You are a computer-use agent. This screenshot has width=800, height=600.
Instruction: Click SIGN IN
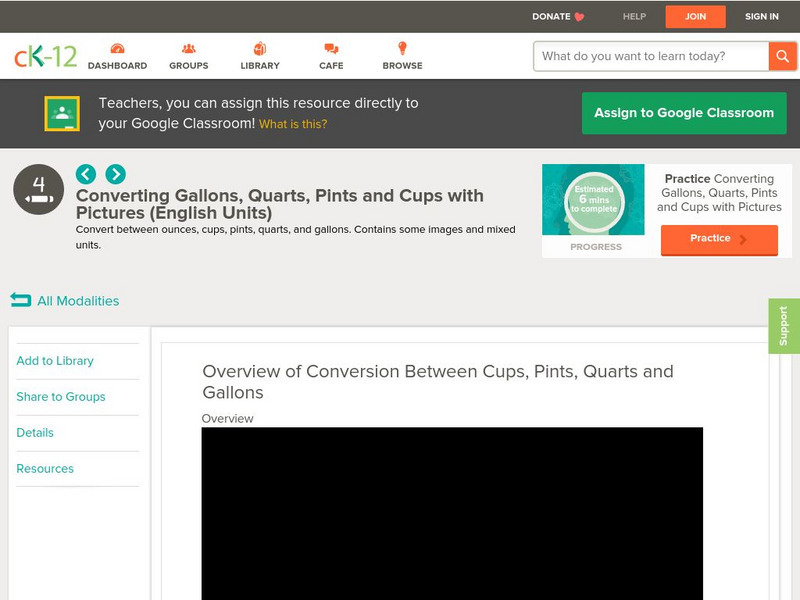pos(761,16)
